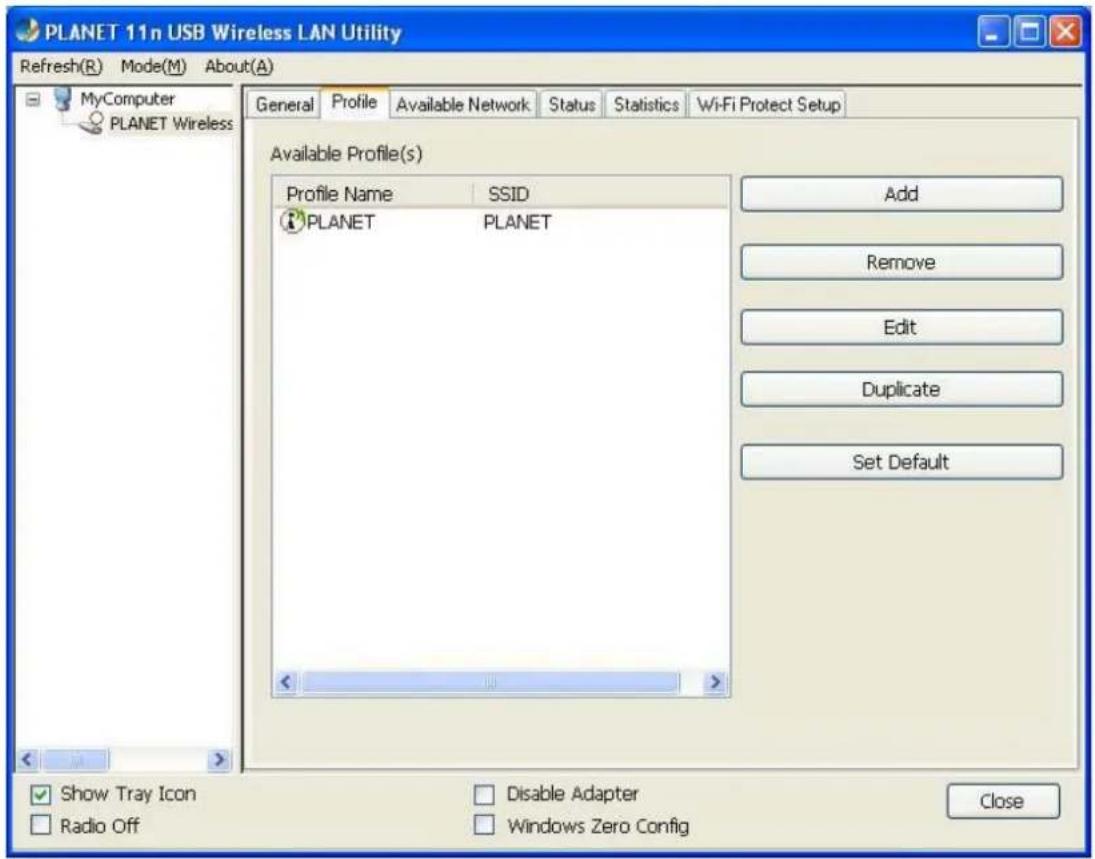Viewport: 1095px width, 859px height.
Task: Switch to the General tab
Action: point(284,105)
